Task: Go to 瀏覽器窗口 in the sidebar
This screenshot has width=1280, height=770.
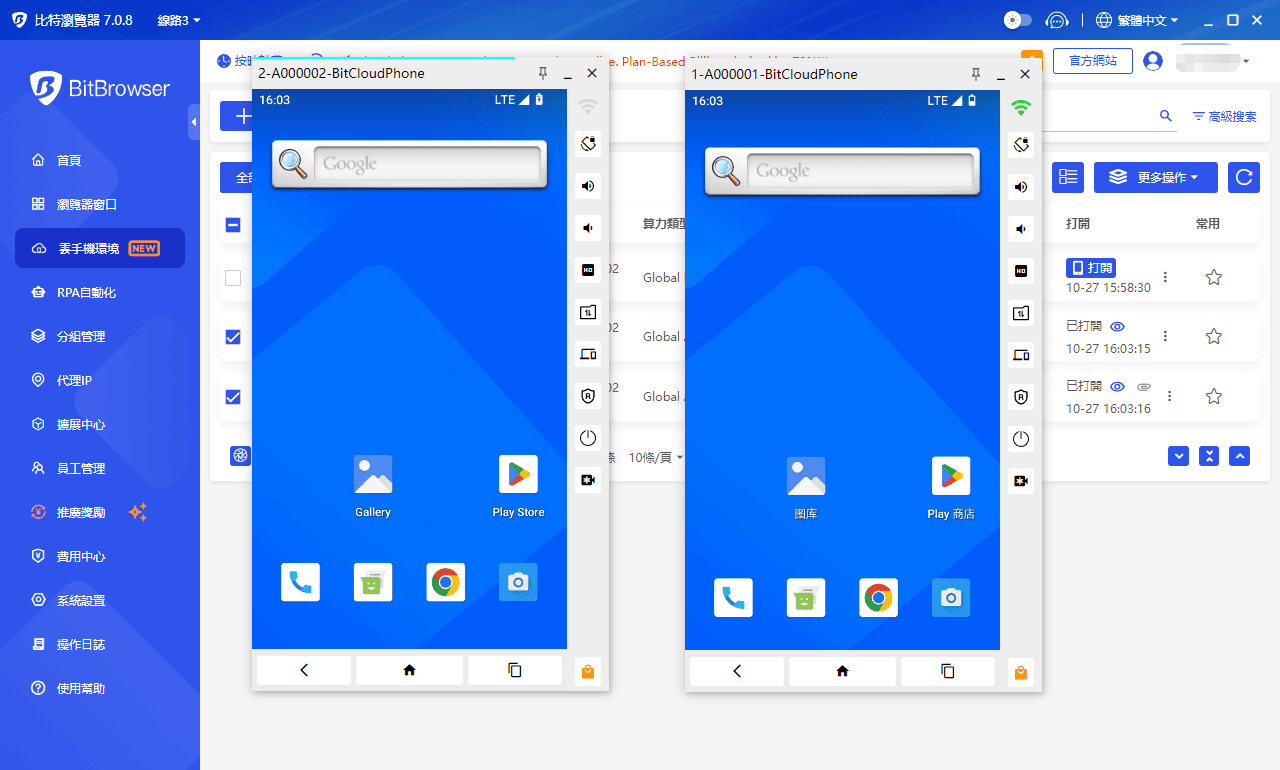Action: [x=87, y=204]
